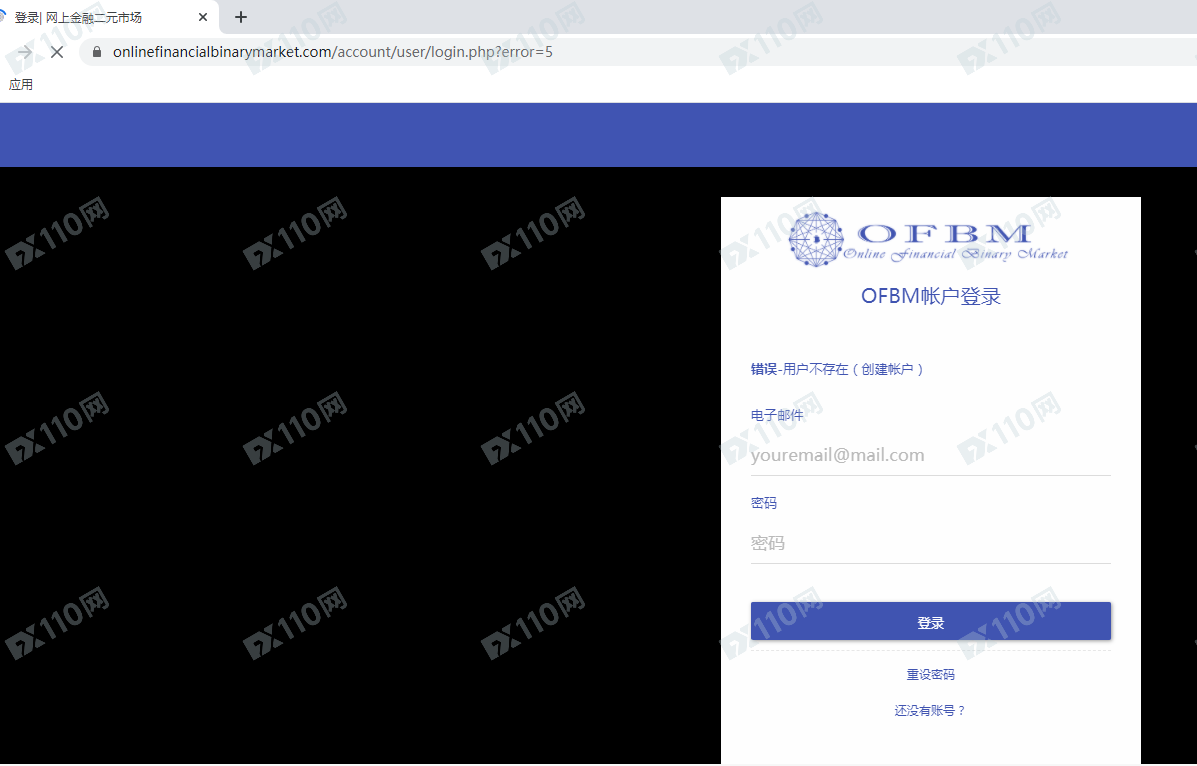Submit the blue 登录 button

point(931,622)
